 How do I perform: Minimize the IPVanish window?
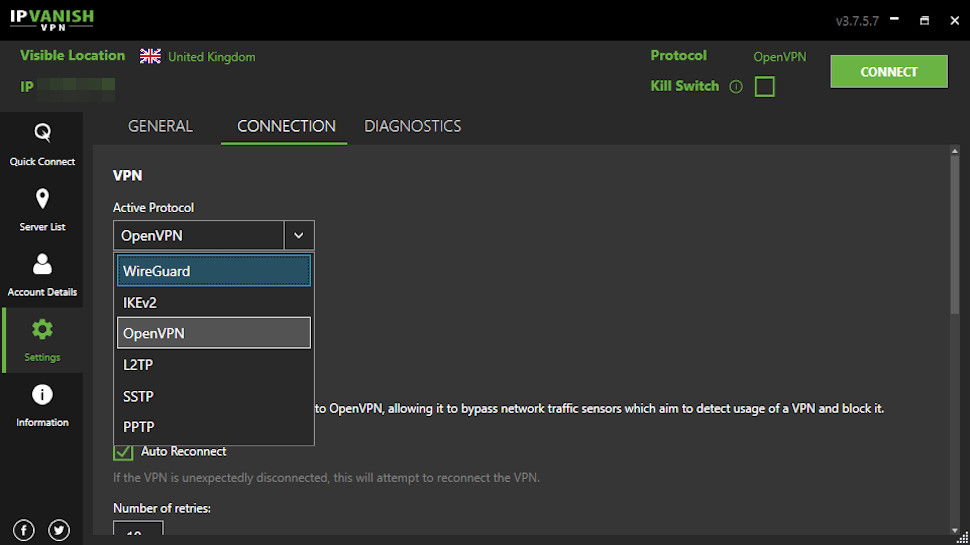(895, 20)
